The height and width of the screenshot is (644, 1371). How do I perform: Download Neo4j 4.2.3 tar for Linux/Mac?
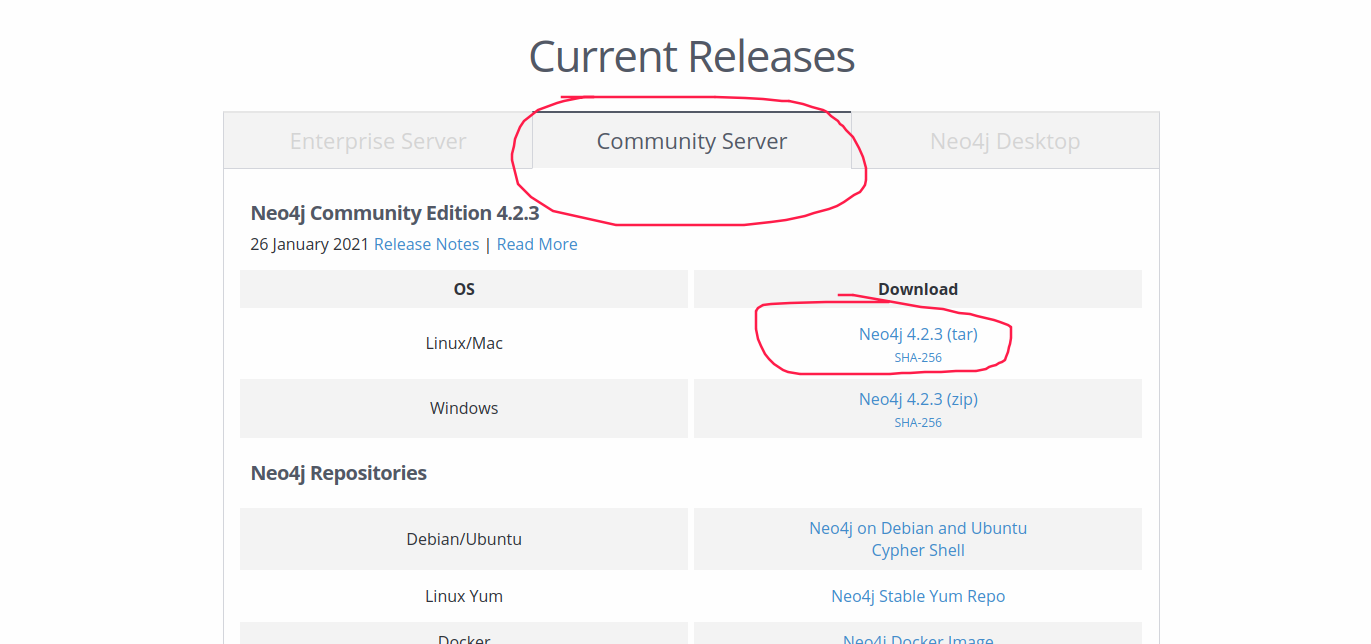917,334
